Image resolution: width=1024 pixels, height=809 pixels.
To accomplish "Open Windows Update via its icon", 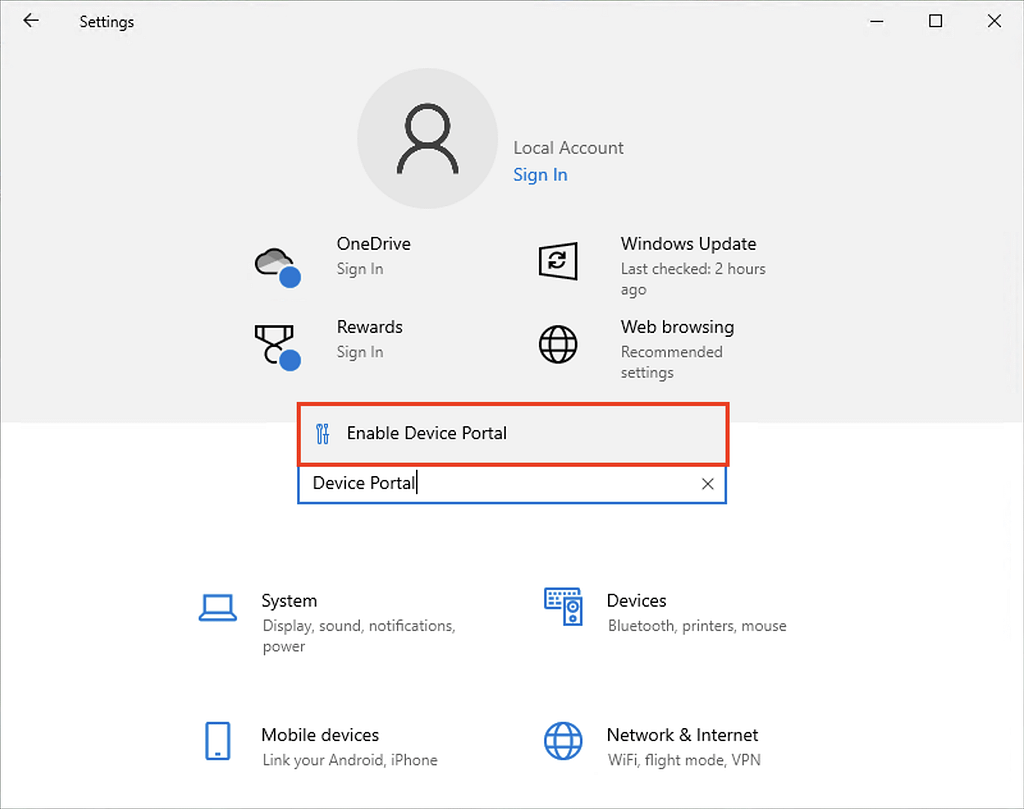I will (557, 261).
